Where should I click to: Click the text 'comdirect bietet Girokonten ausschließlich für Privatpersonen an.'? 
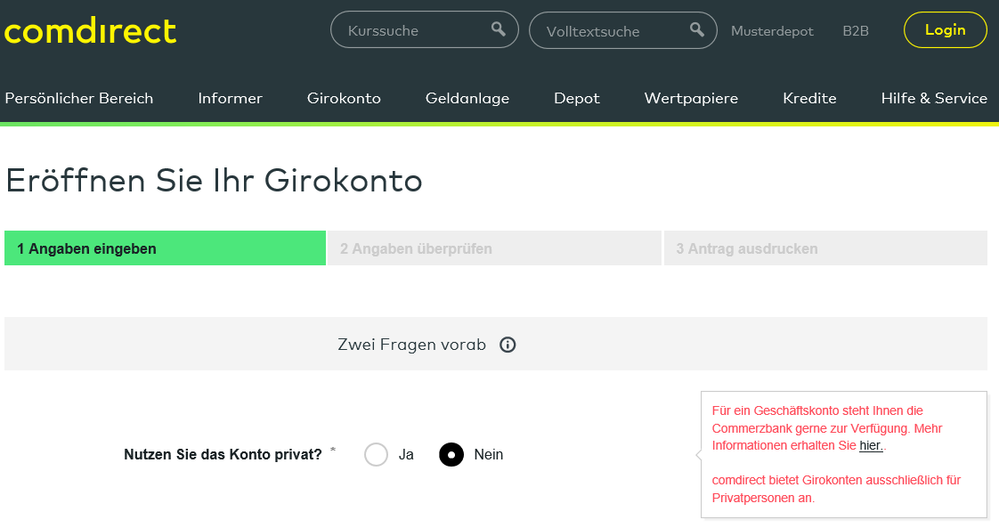click(x=836, y=489)
